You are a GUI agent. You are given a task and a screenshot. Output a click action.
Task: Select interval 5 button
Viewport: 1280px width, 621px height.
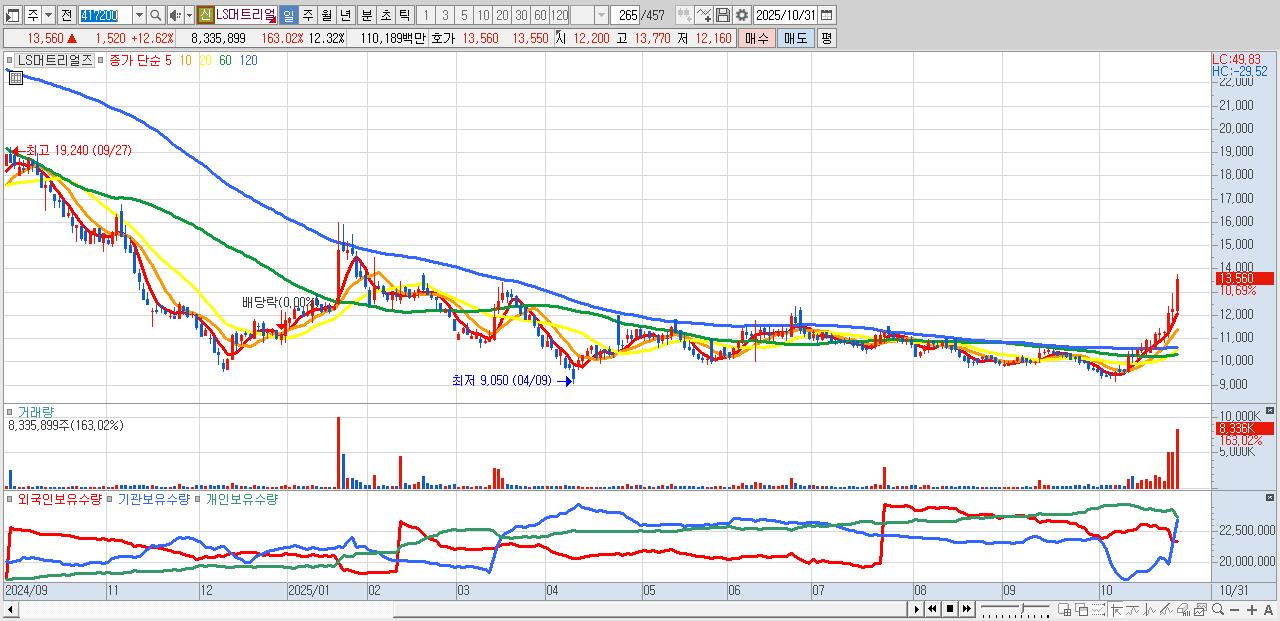point(464,15)
